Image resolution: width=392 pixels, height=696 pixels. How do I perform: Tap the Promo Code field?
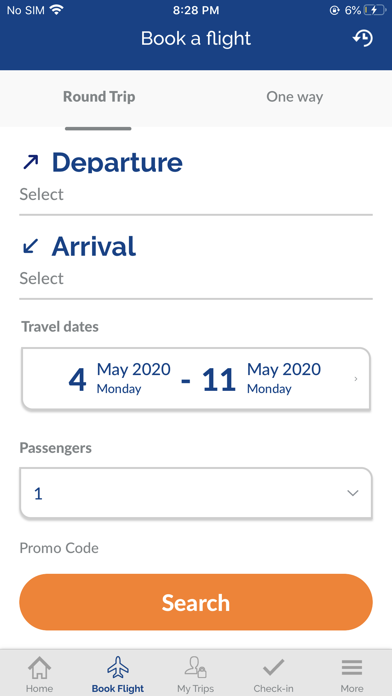point(59,548)
